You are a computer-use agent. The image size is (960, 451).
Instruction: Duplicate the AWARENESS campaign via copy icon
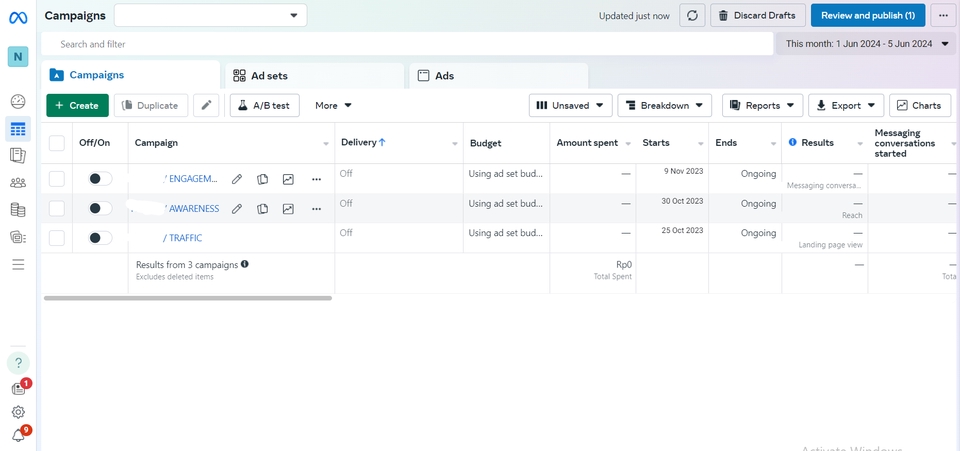pyautogui.click(x=263, y=209)
